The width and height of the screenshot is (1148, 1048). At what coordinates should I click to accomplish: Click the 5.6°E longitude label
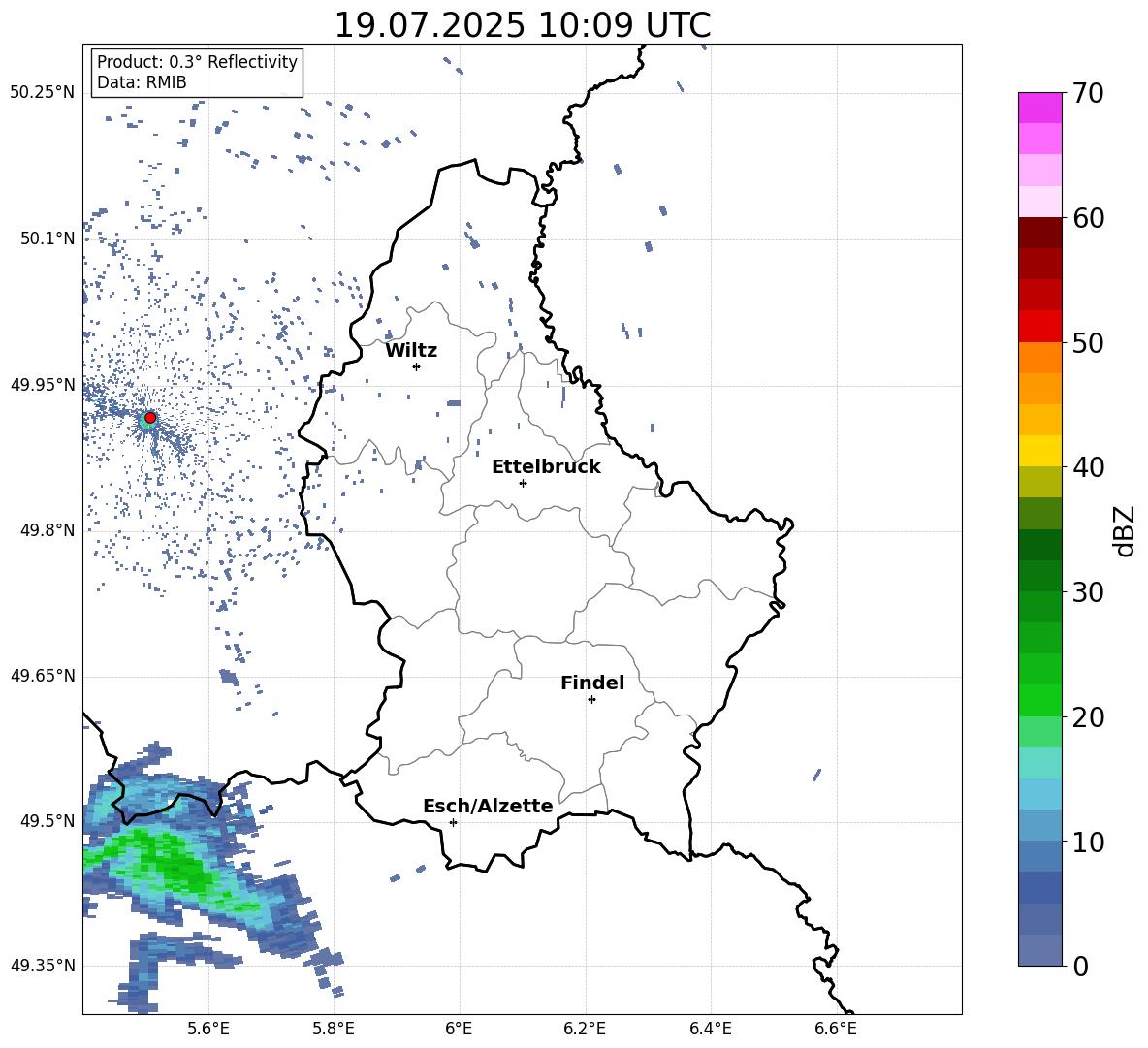[x=208, y=1029]
